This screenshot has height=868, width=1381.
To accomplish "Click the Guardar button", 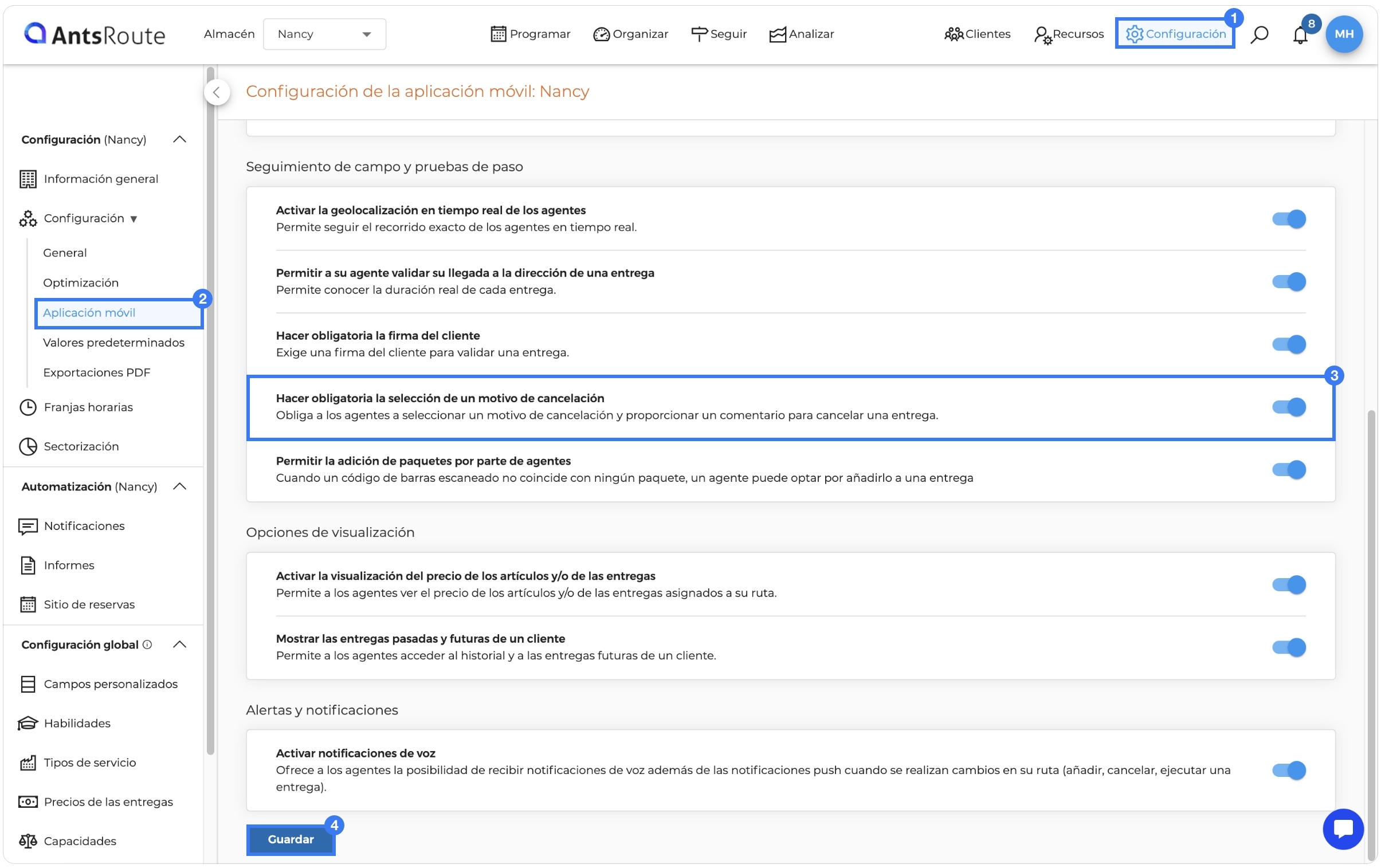I will (x=291, y=839).
